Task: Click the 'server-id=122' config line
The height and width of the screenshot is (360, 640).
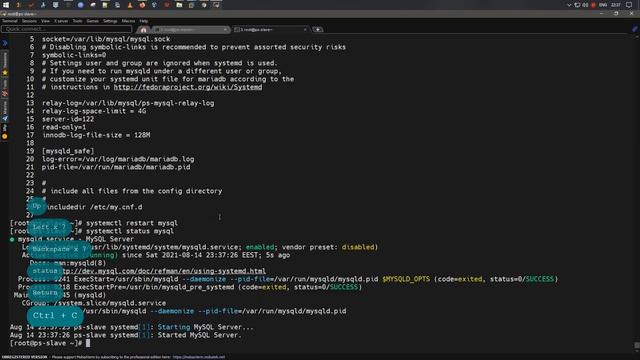Action: click(x=68, y=119)
